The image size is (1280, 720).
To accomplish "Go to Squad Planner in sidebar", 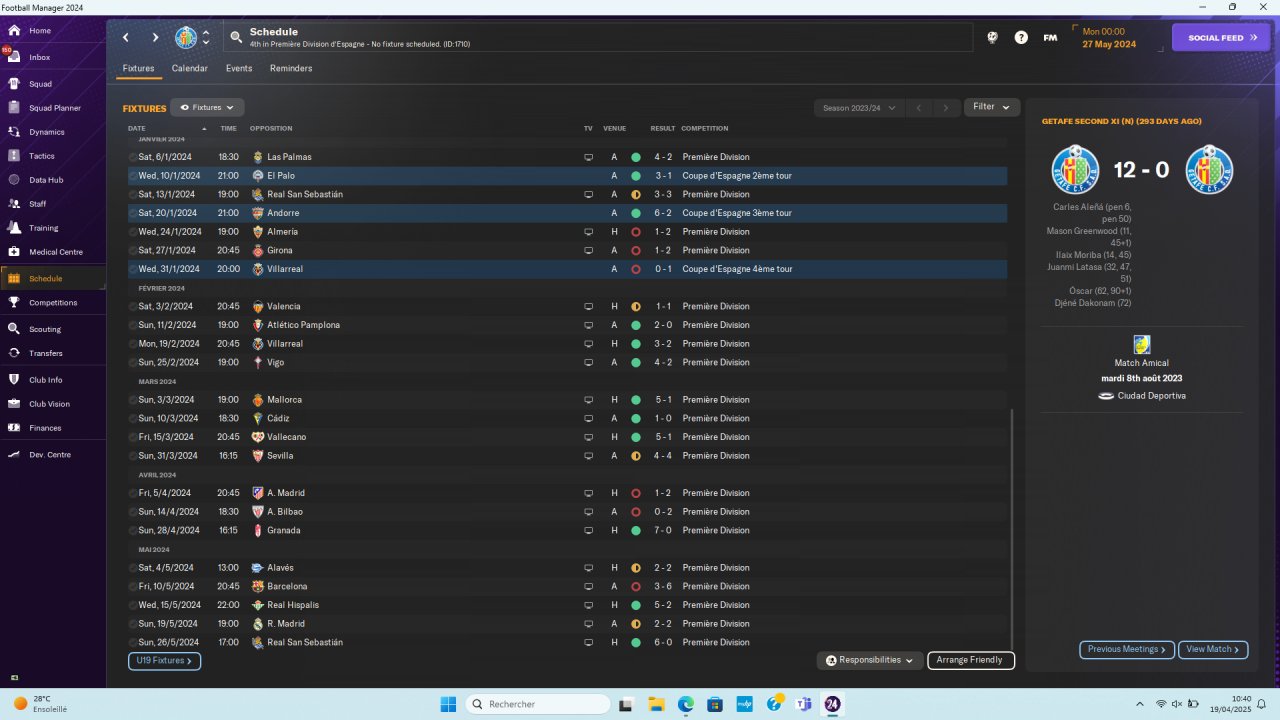I will click(53, 108).
